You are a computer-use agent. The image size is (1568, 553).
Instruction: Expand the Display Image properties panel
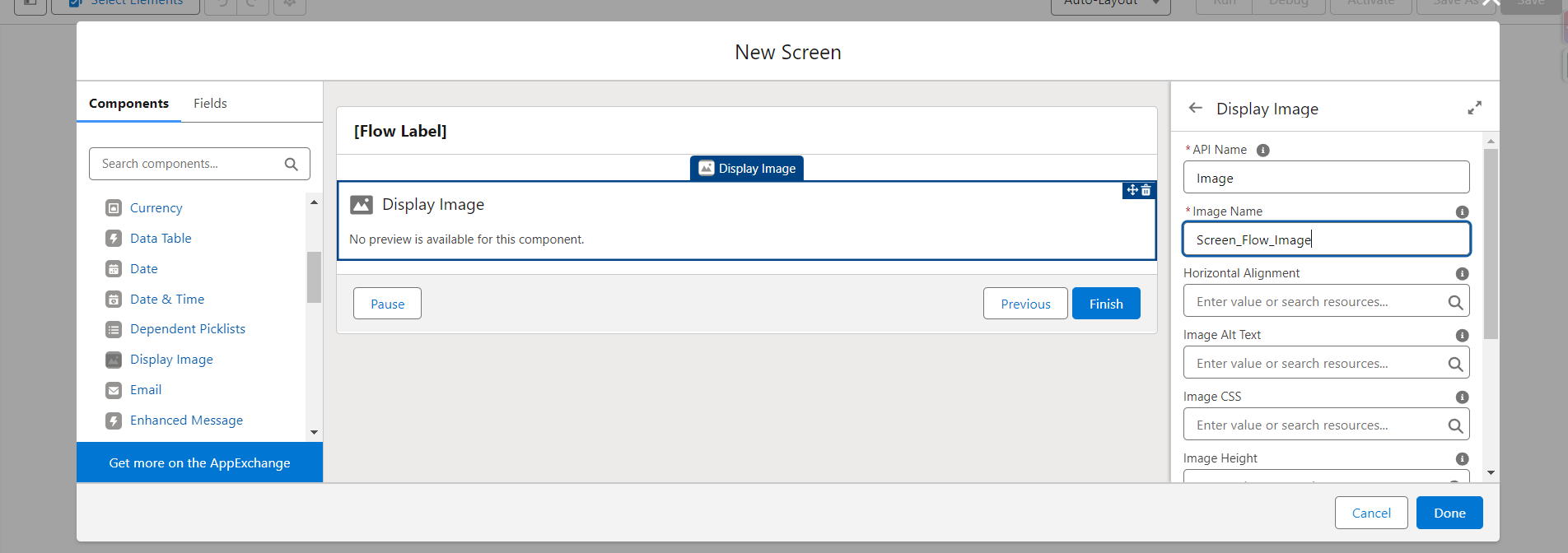pyautogui.click(x=1474, y=108)
